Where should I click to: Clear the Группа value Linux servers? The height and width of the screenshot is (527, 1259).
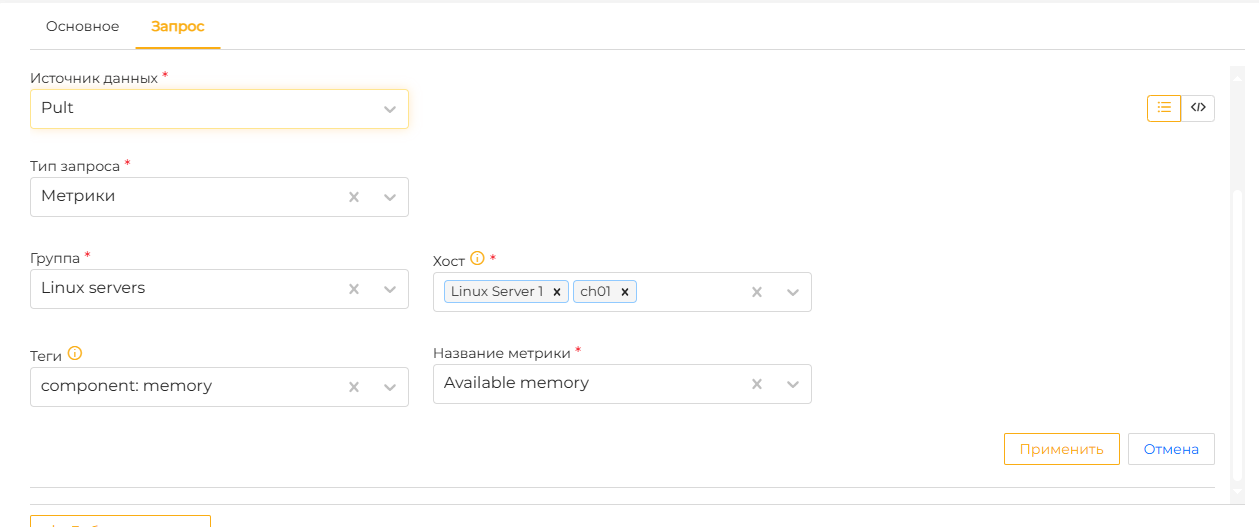[353, 289]
